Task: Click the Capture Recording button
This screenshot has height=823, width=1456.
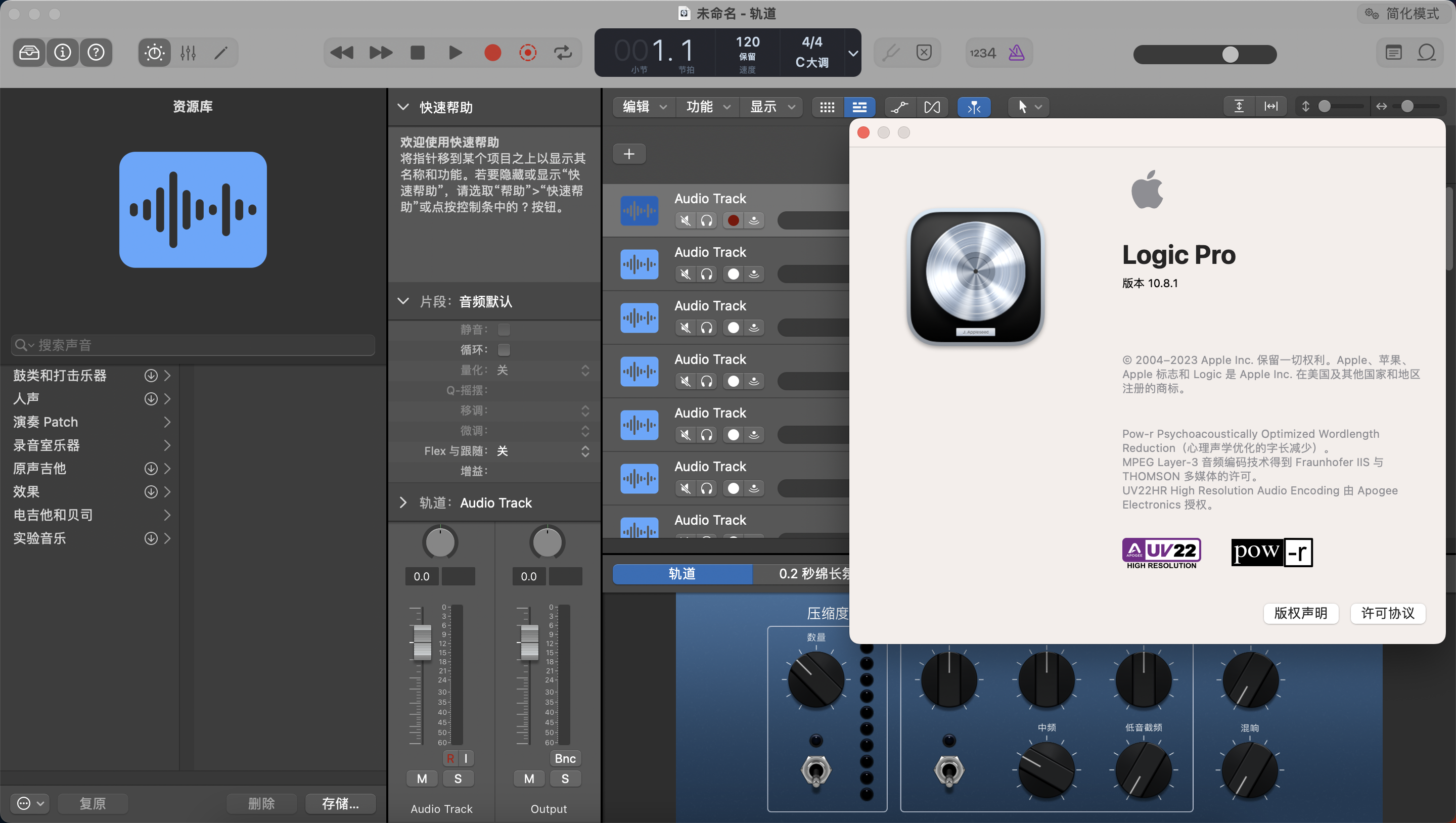Action: pos(527,53)
